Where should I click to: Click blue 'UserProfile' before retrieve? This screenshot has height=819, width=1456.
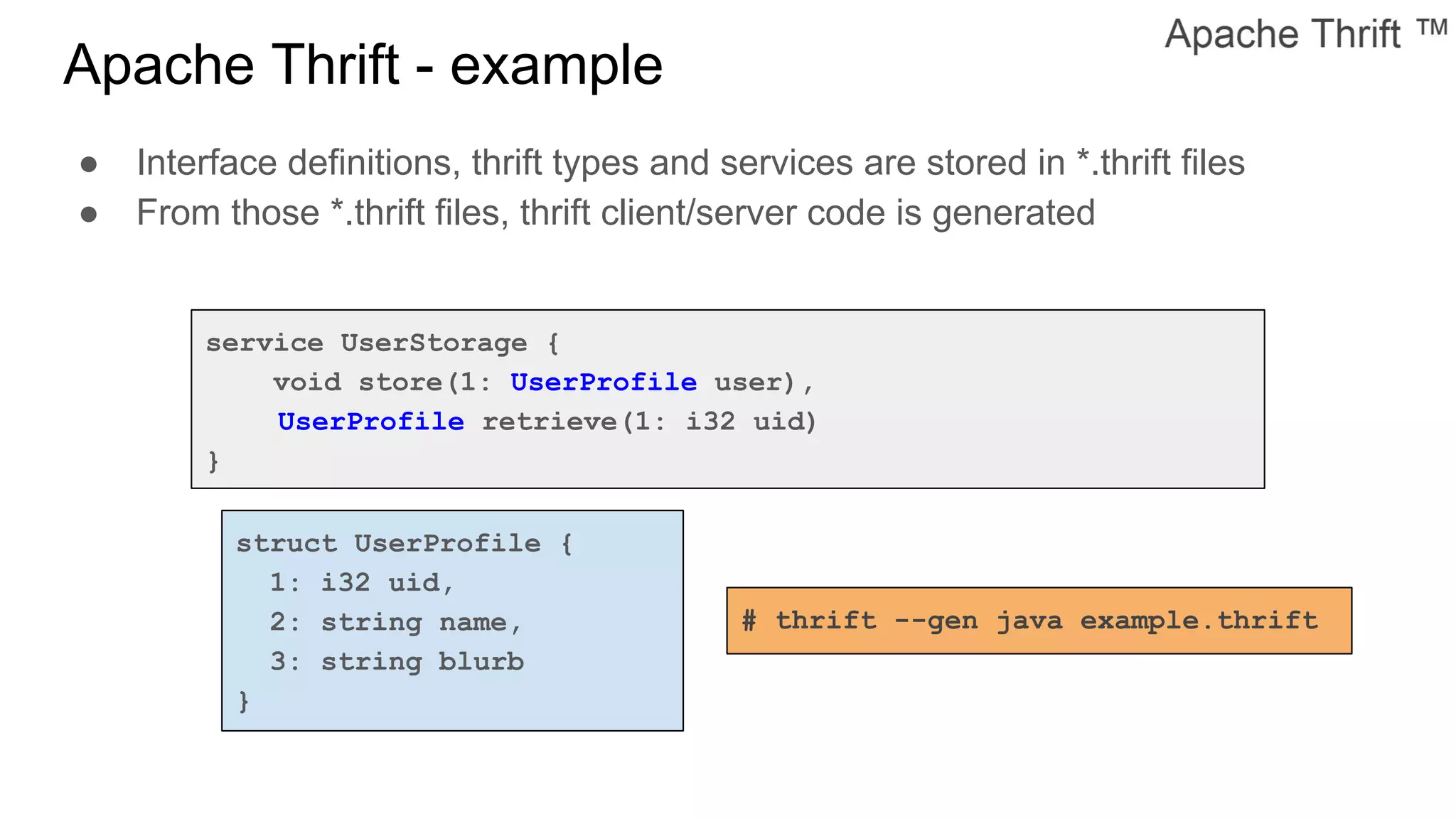(370, 422)
